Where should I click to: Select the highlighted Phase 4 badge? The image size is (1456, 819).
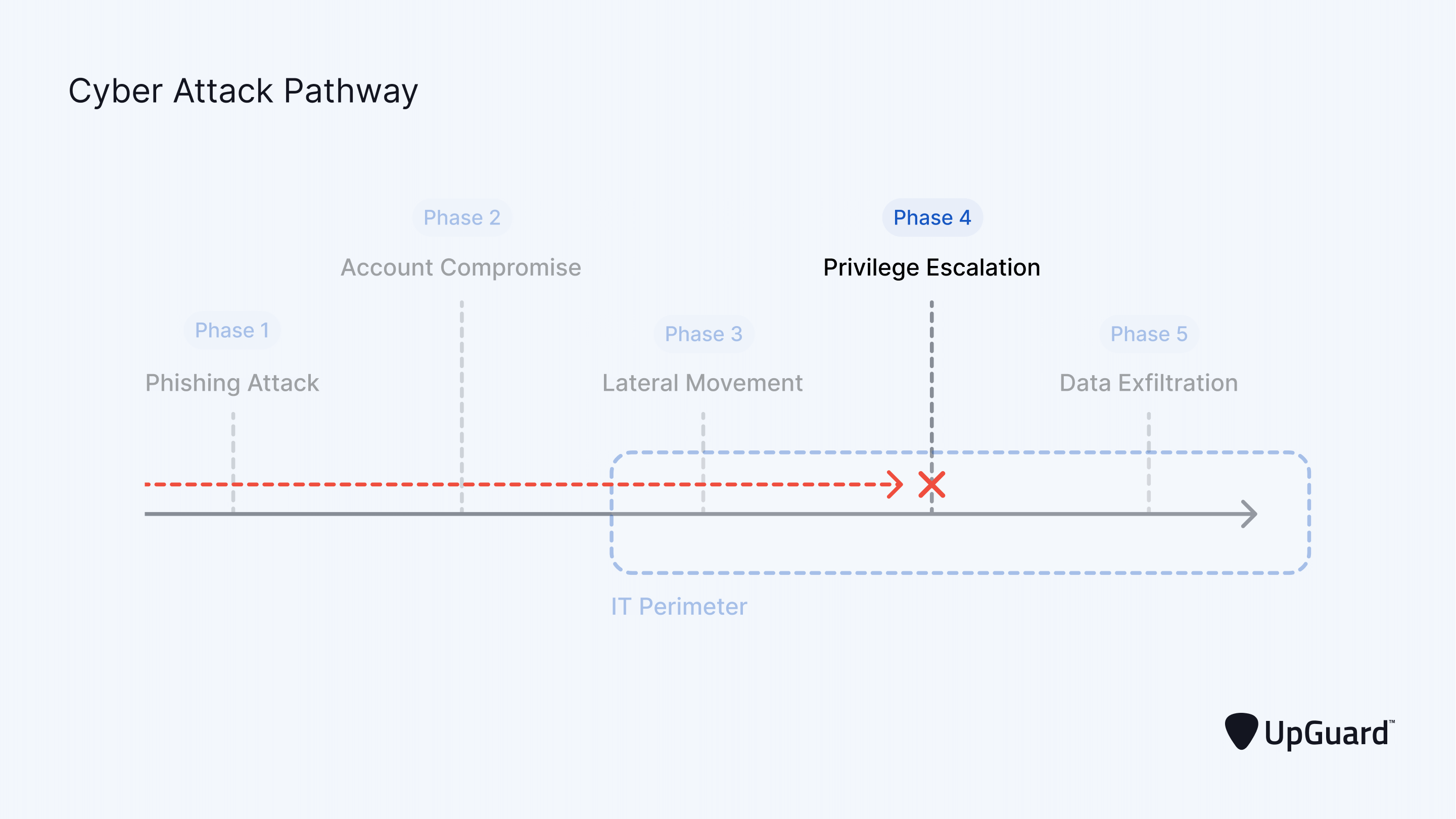(932, 218)
